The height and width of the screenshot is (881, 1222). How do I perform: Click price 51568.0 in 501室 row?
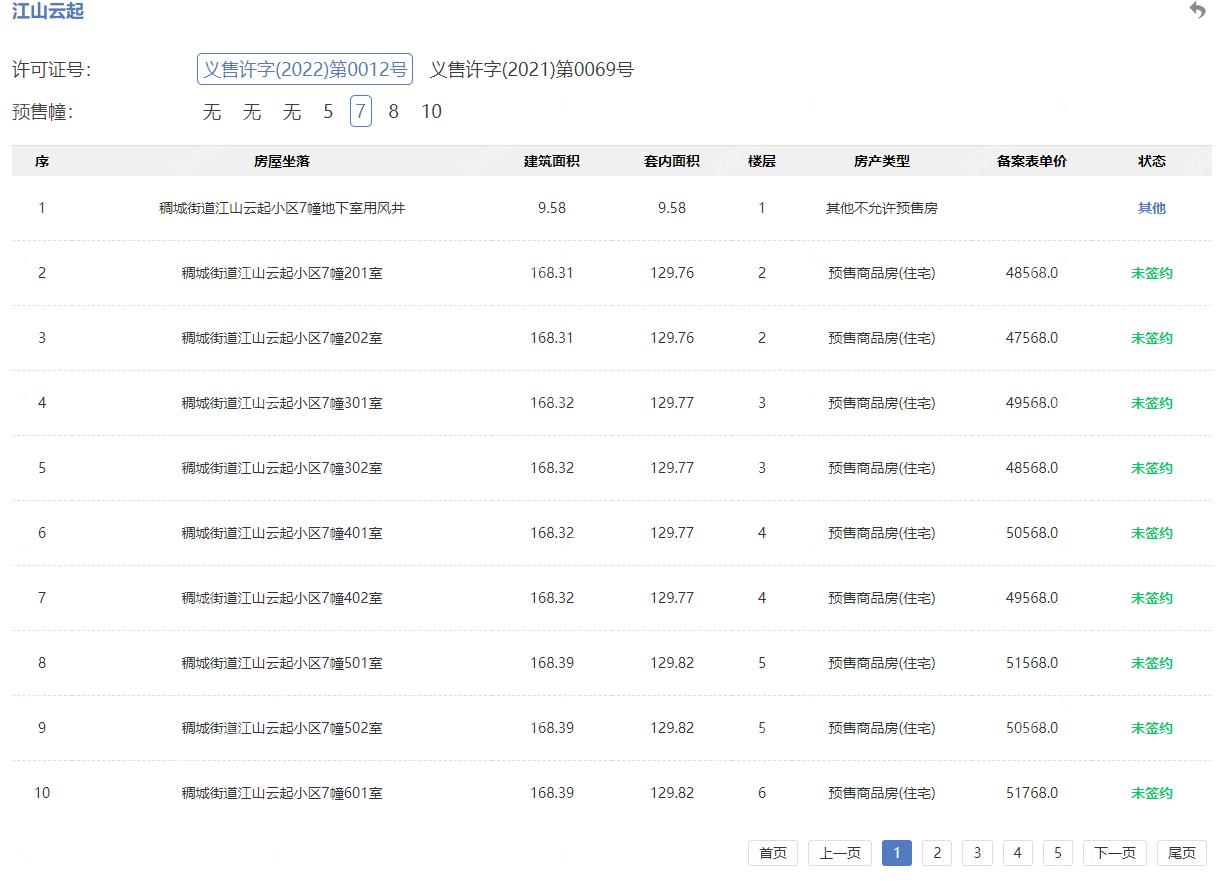coord(1032,663)
